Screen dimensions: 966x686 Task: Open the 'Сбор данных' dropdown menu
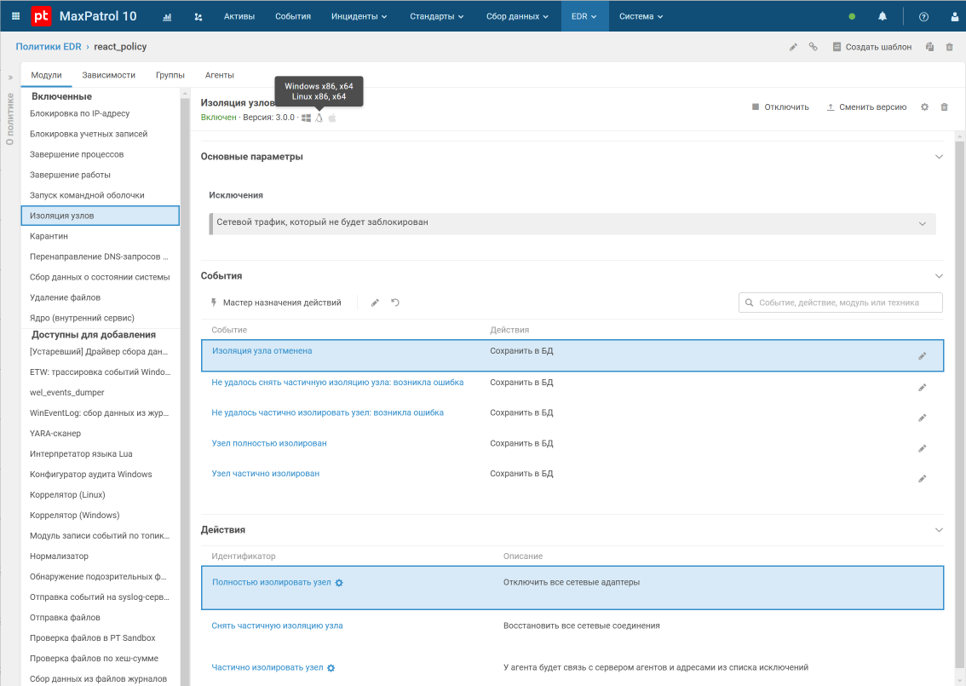(x=517, y=17)
